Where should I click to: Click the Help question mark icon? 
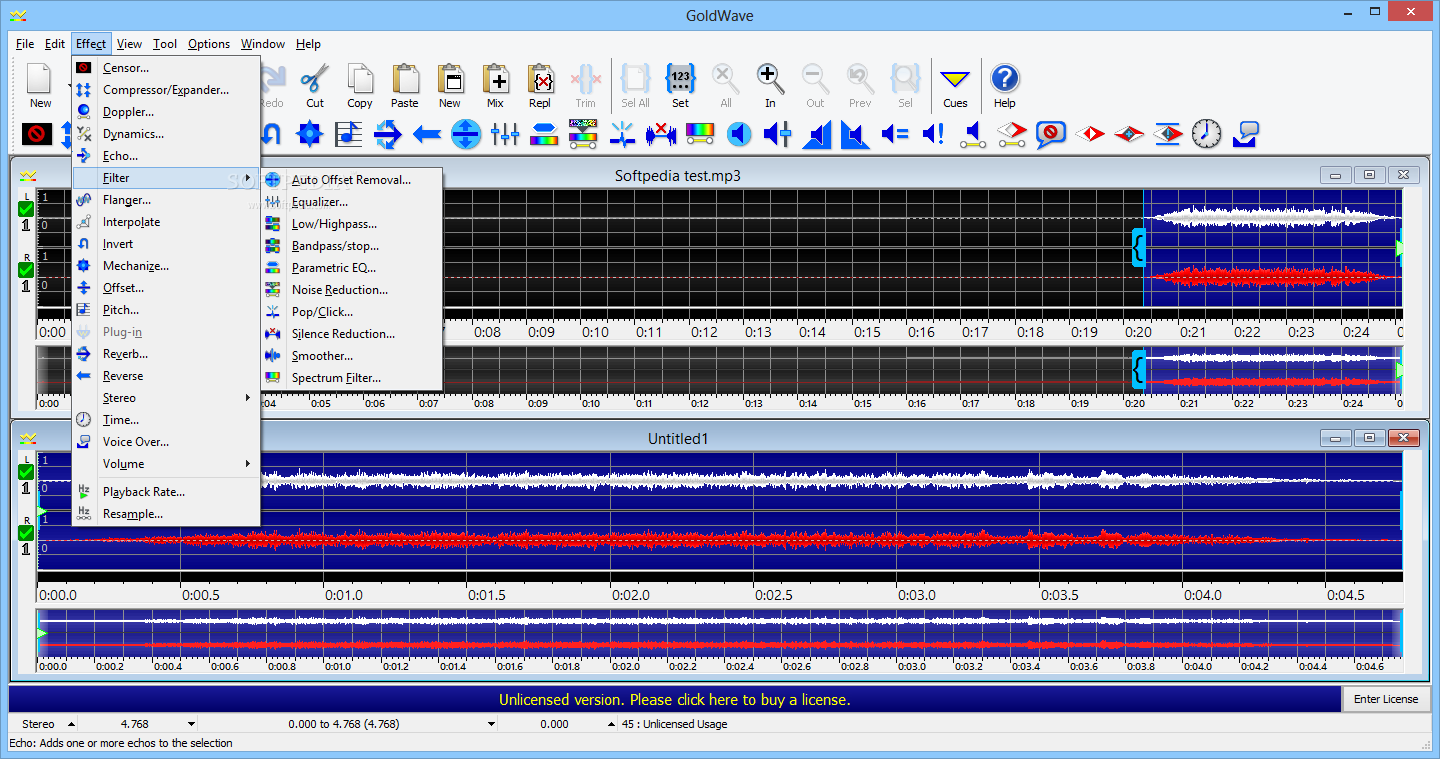[x=1005, y=79]
